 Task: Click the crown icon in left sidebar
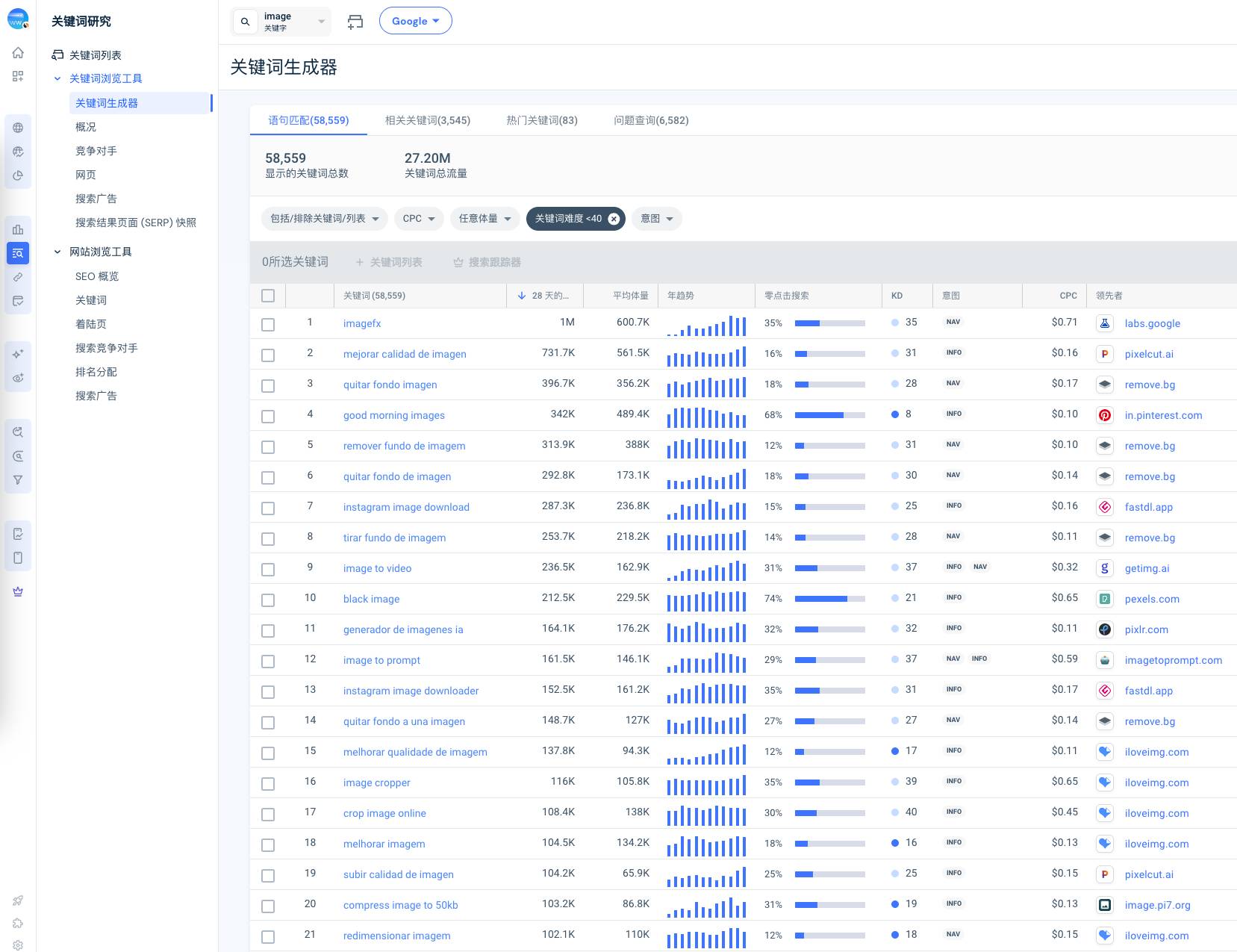(x=18, y=591)
